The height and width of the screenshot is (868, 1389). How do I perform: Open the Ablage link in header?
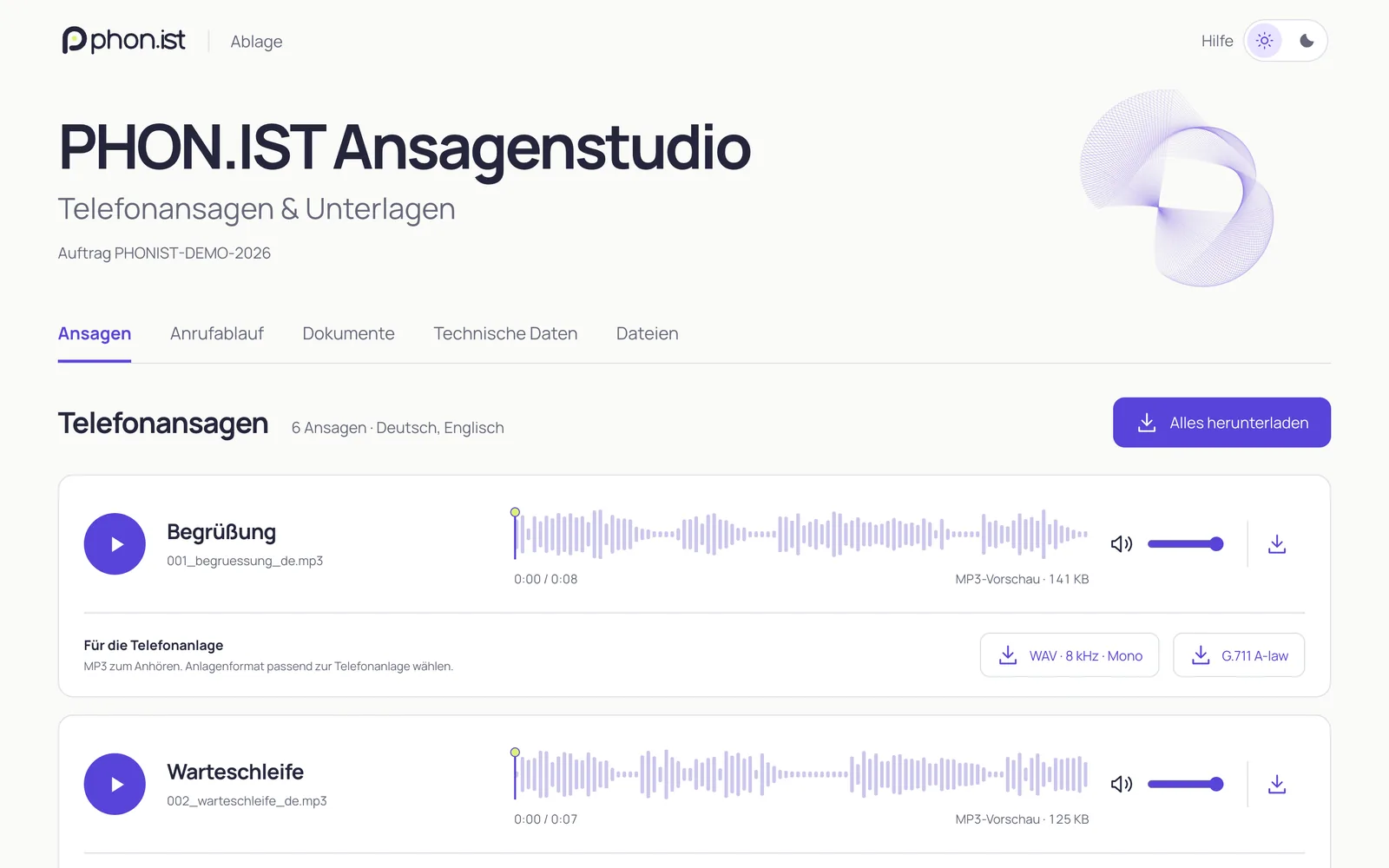(256, 42)
